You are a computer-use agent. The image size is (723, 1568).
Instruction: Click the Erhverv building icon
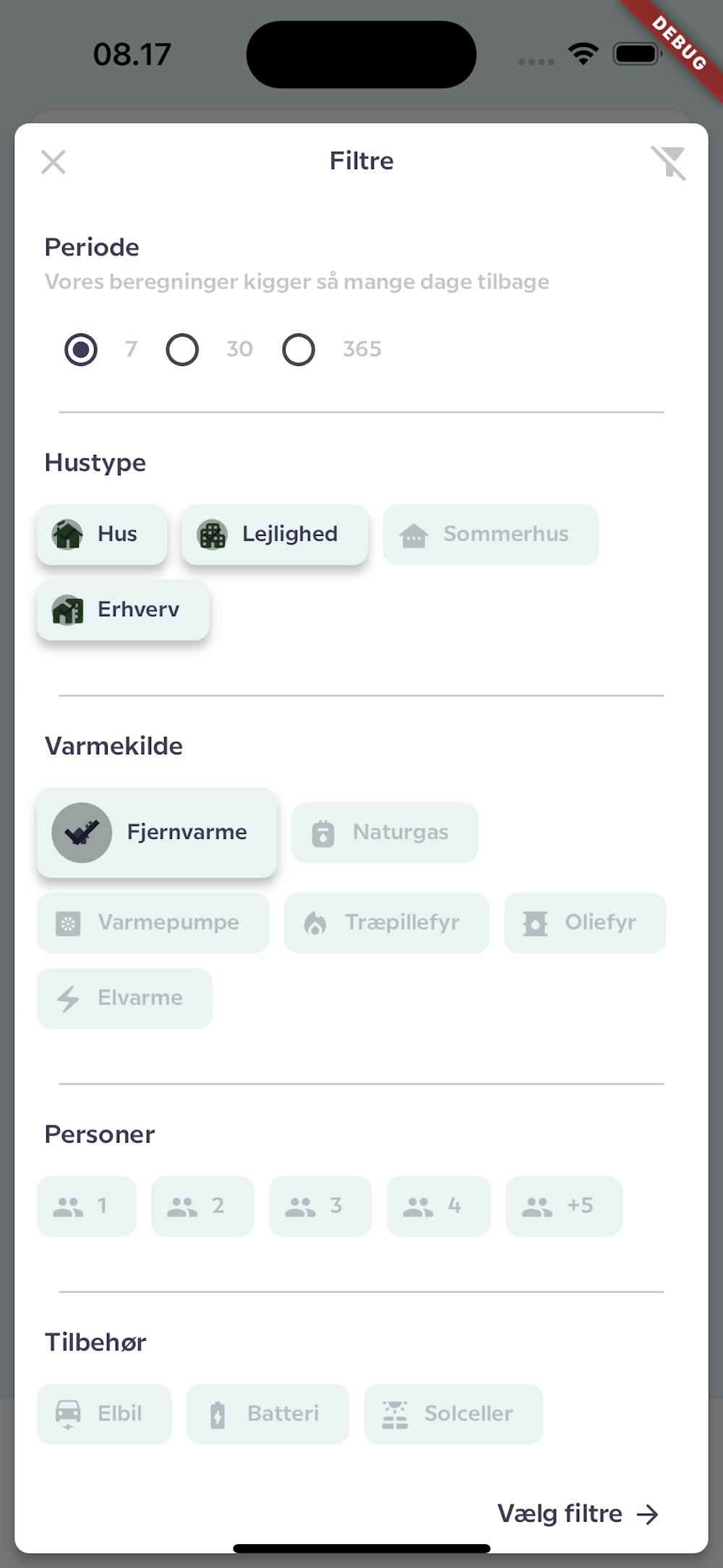[x=68, y=610]
